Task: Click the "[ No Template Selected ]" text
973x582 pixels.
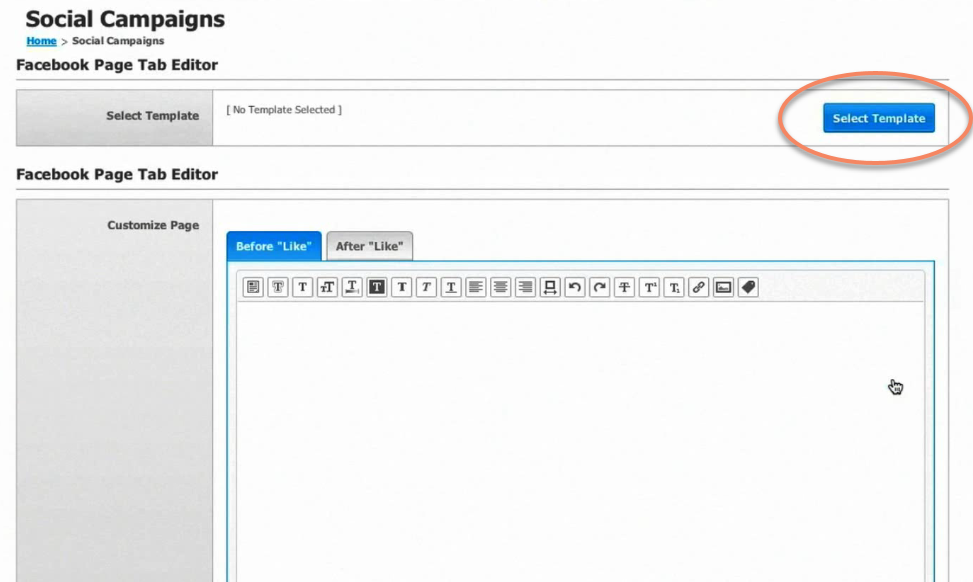Action: [284, 110]
